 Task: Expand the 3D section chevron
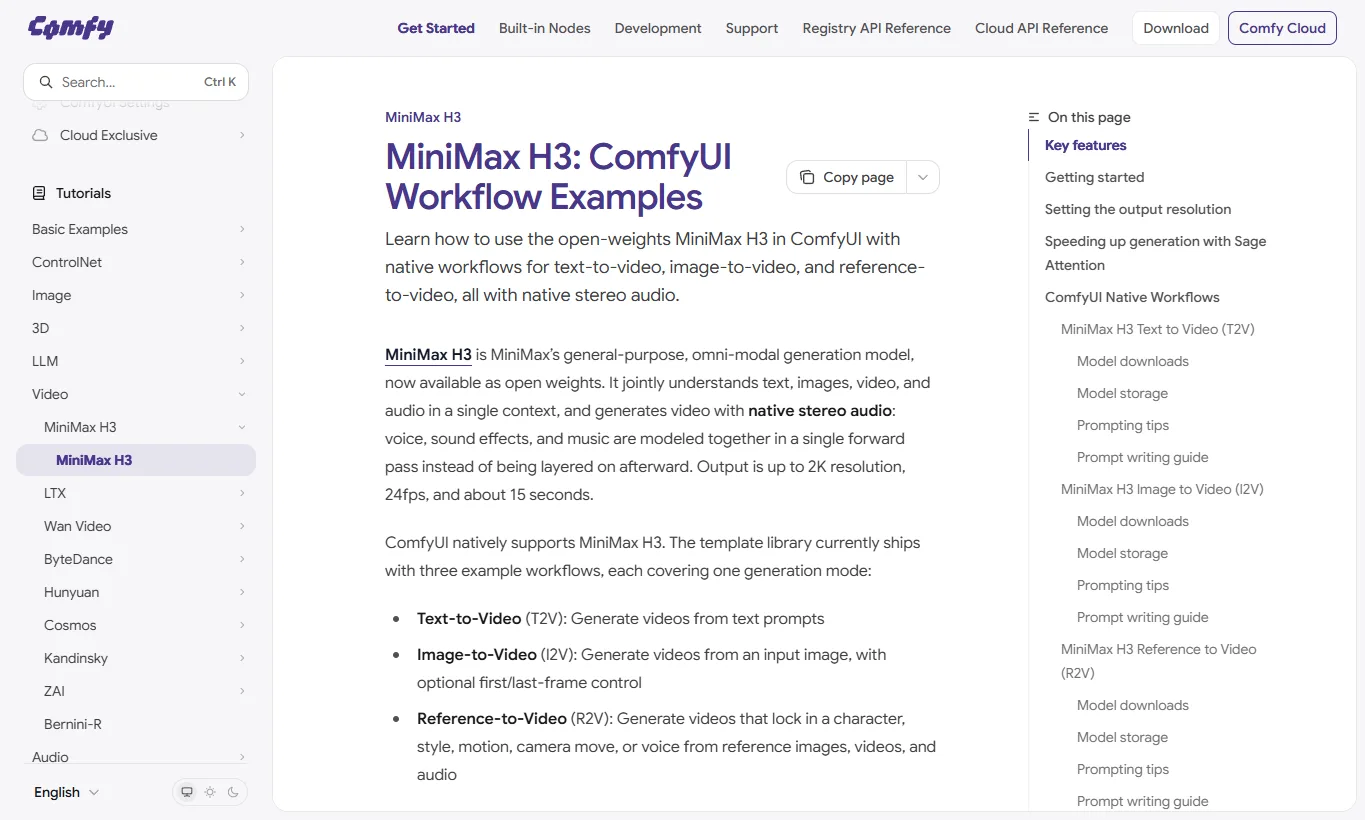point(242,328)
